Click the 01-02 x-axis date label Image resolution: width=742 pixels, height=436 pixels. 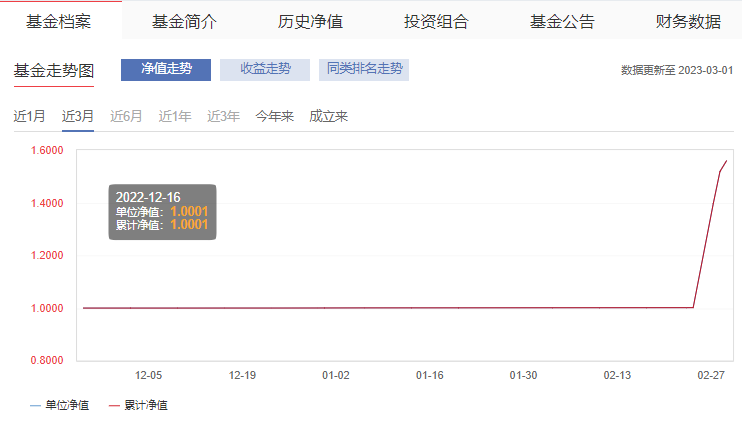pyautogui.click(x=336, y=375)
